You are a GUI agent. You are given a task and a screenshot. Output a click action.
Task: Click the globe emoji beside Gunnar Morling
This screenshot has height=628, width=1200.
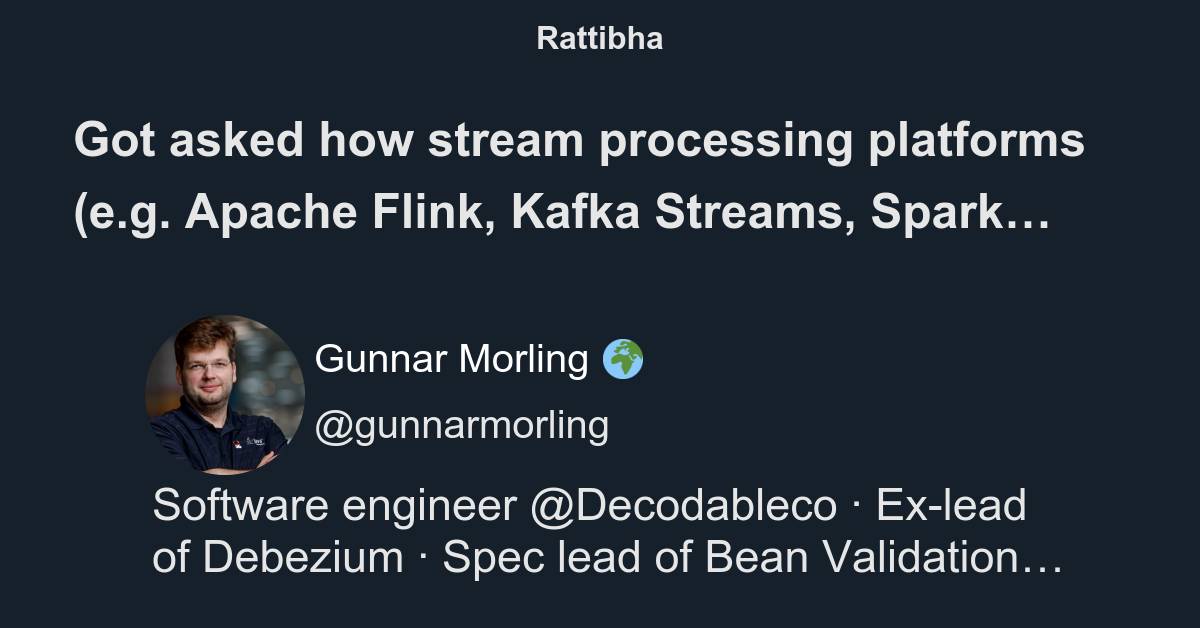point(622,359)
